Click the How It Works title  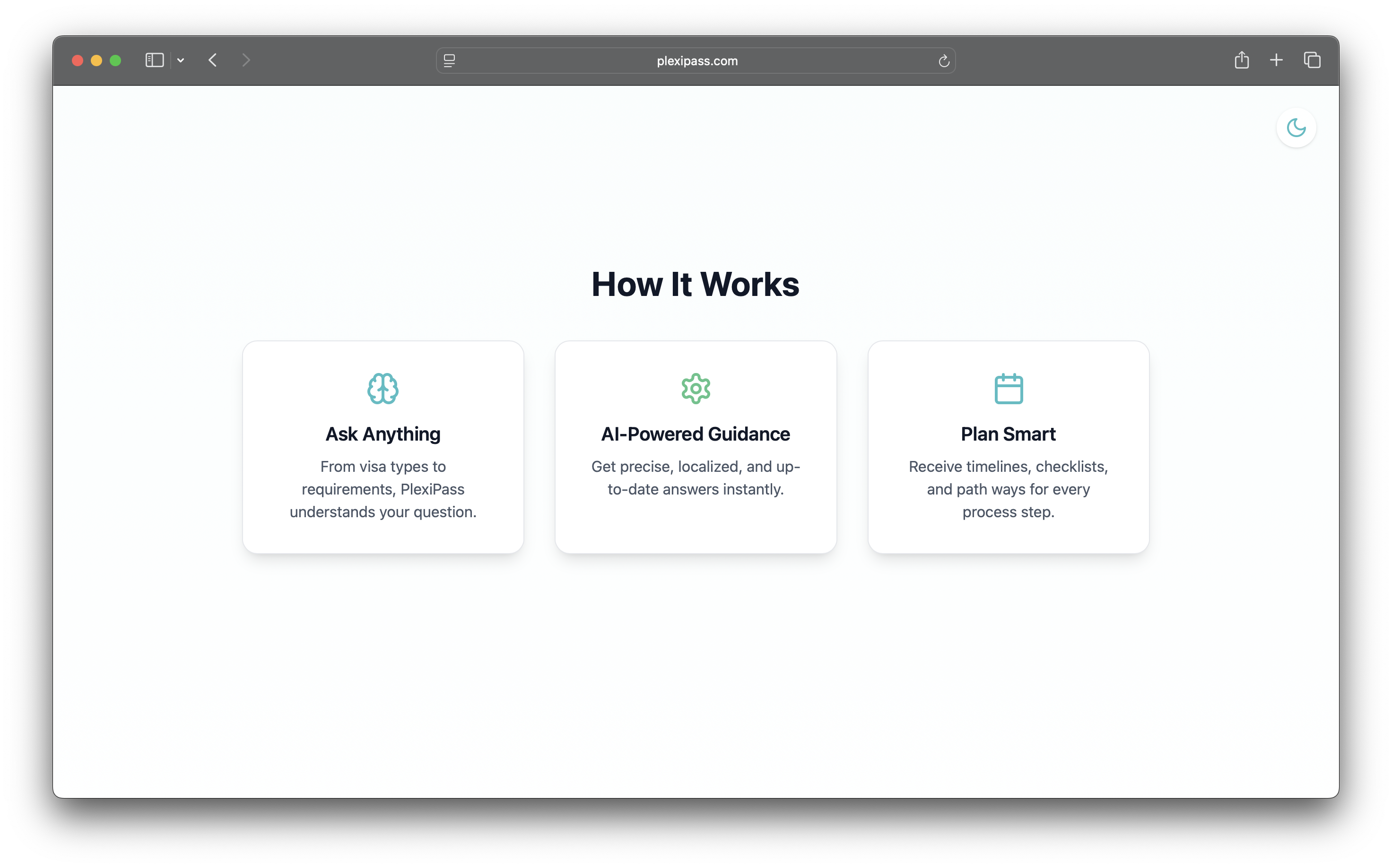pyautogui.click(x=695, y=284)
